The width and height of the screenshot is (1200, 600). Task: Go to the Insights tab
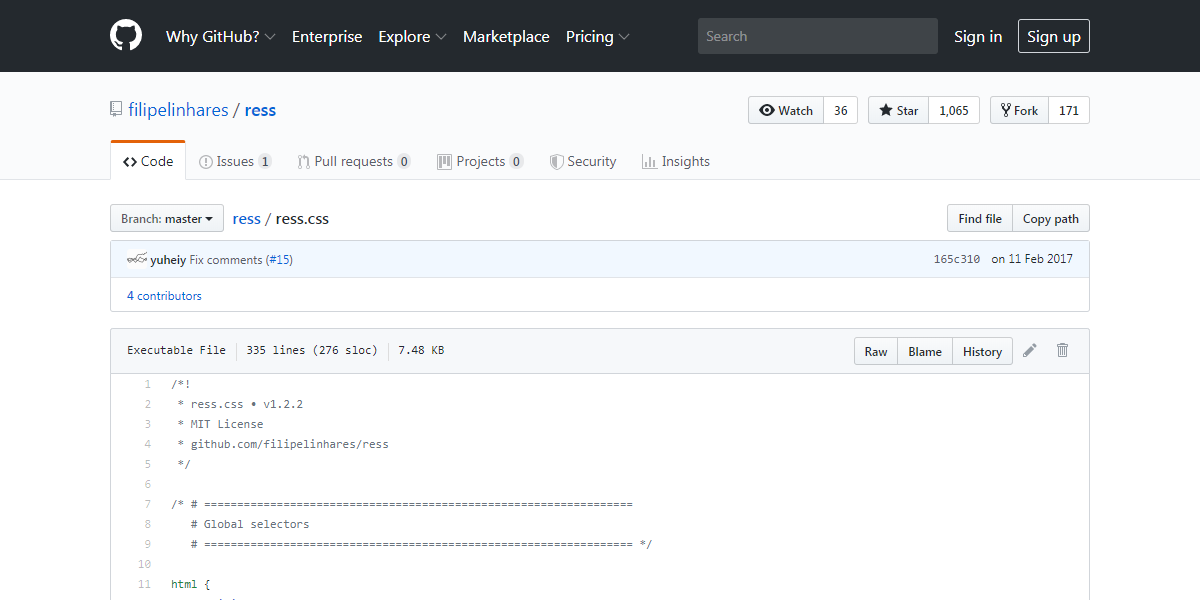click(676, 161)
